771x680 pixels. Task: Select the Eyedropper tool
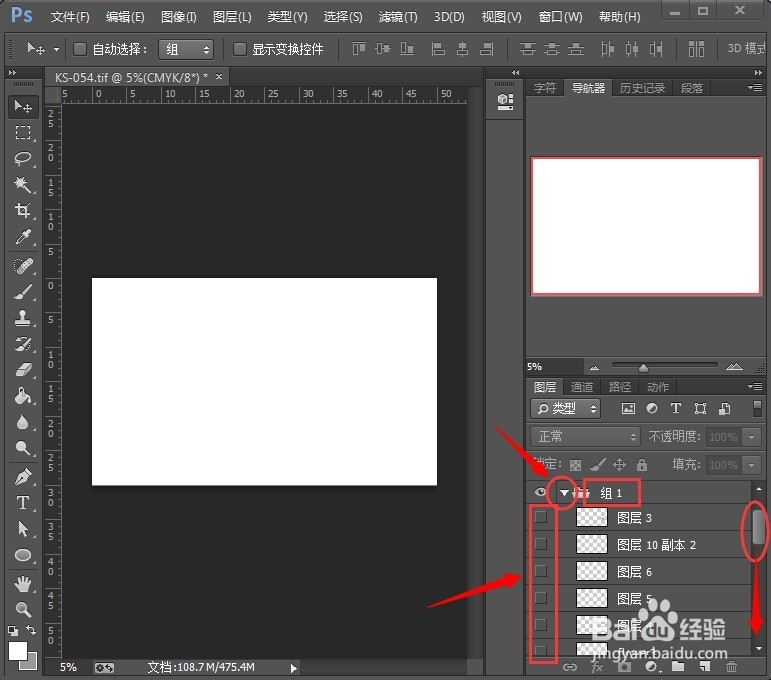coord(23,237)
